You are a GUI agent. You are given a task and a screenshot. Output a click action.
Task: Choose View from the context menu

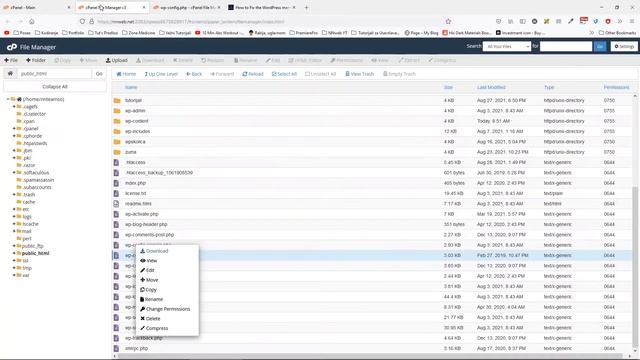click(149, 261)
